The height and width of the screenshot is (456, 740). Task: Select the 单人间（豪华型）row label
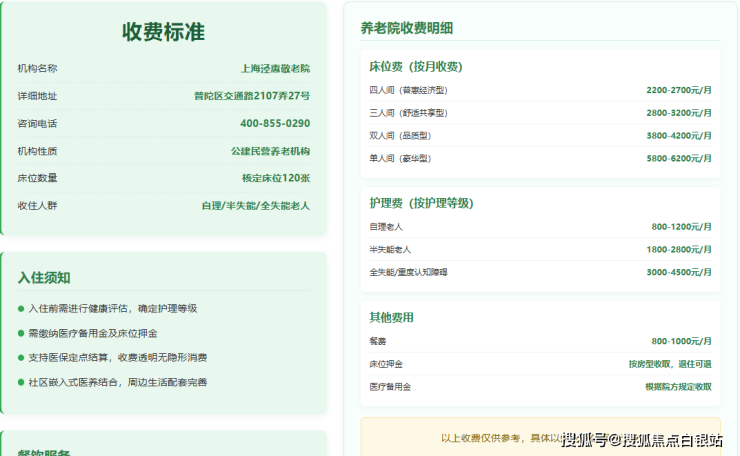(400, 158)
